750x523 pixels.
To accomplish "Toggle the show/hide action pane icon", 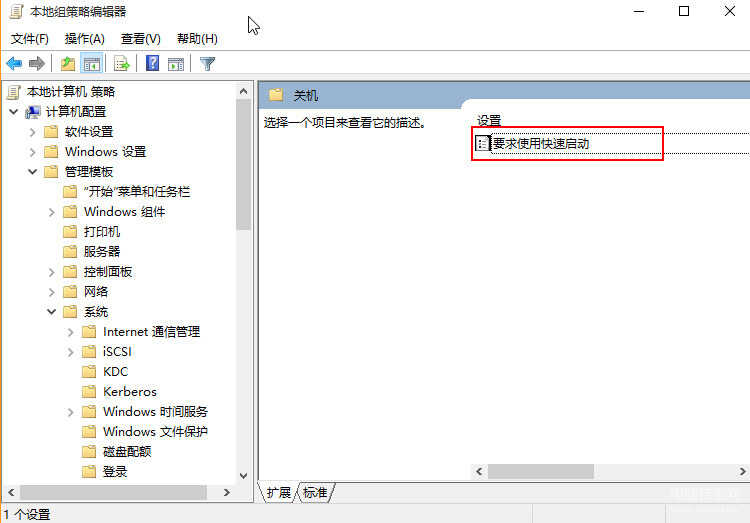I will coord(176,63).
